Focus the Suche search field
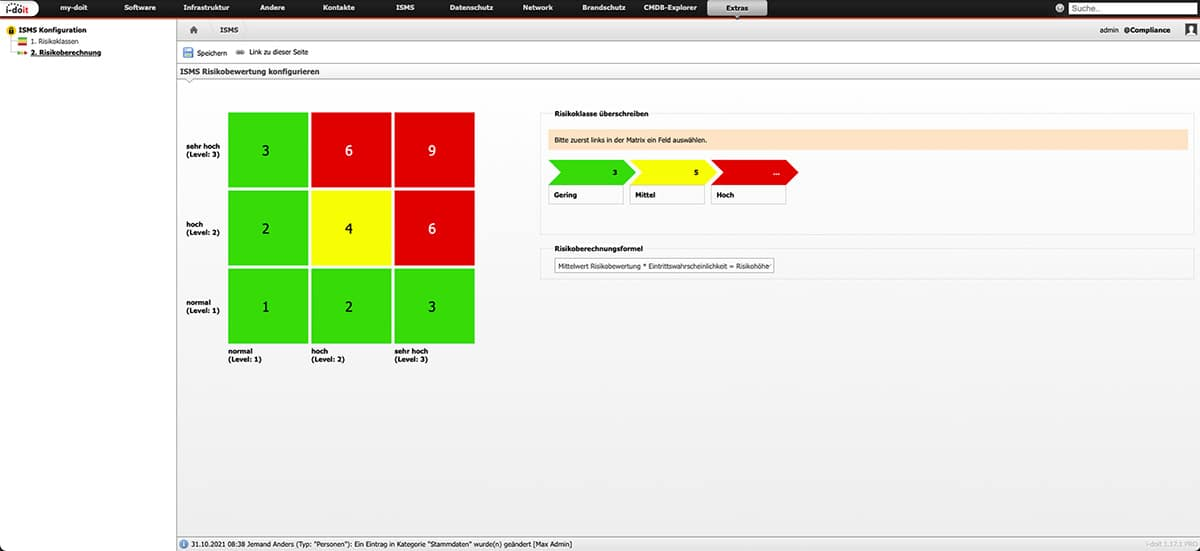The width and height of the screenshot is (1200, 551). [1132, 8]
